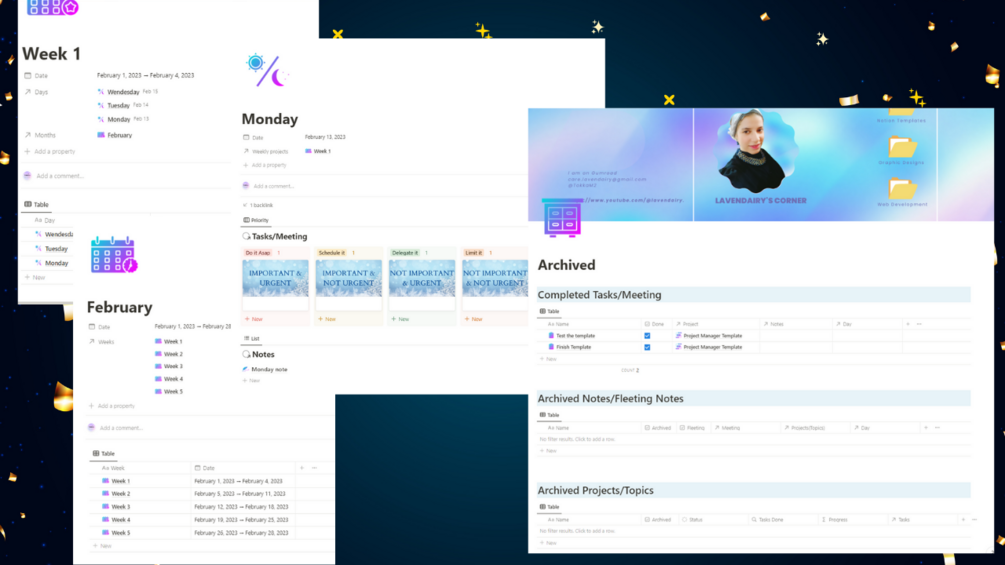The image size is (1005, 565).
Task: Click Add a property on the February page
Action: (x=112, y=406)
